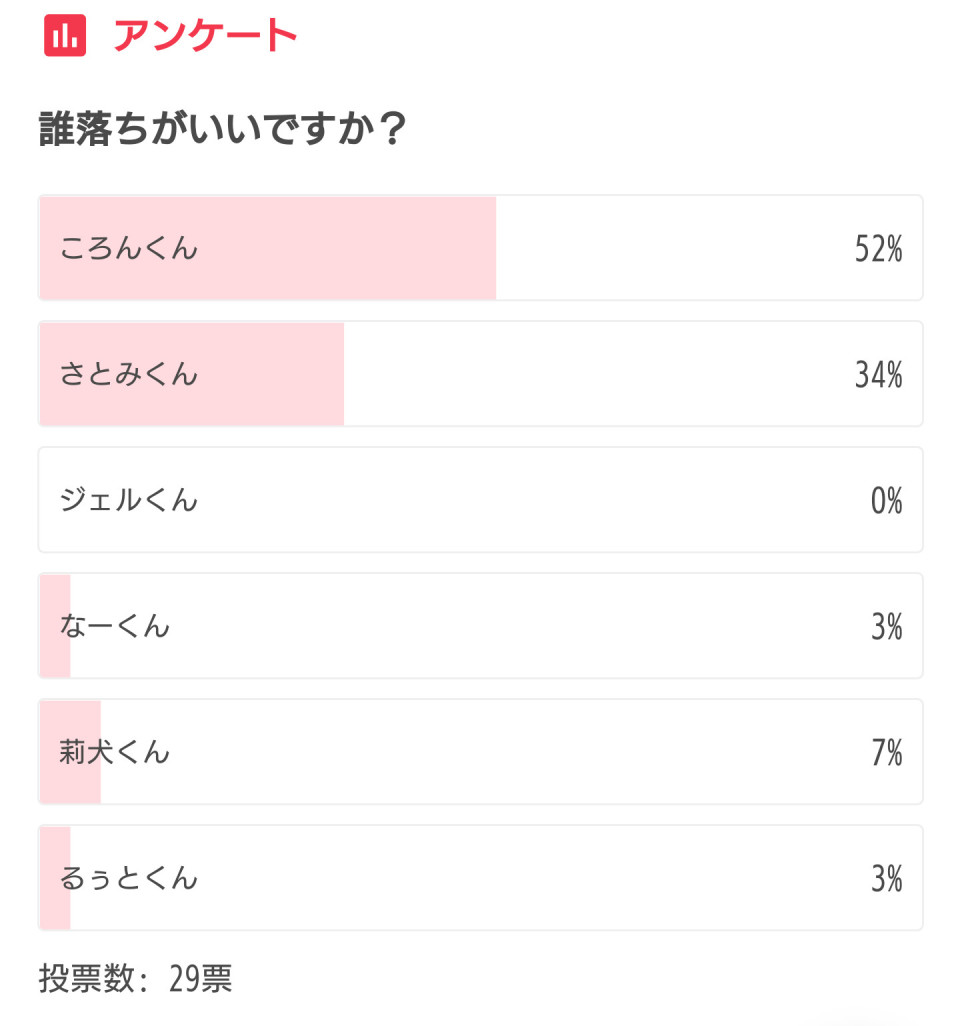Viewport: 960px width, 1026px height.
Task: Click the poll question 誰落ちがいいですか？
Action: point(223,128)
